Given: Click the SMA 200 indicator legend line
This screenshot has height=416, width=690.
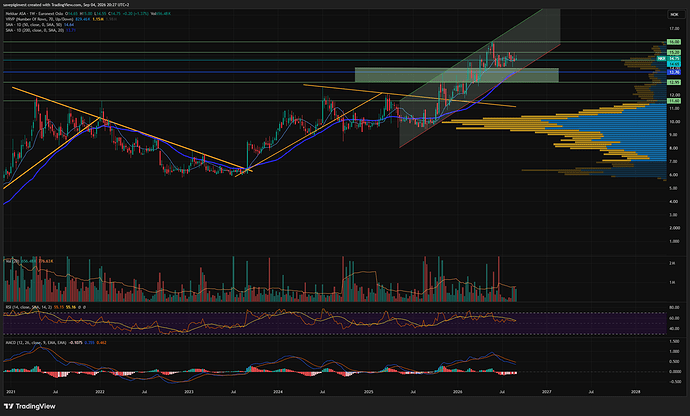Looking at the screenshot, I should point(40,30).
